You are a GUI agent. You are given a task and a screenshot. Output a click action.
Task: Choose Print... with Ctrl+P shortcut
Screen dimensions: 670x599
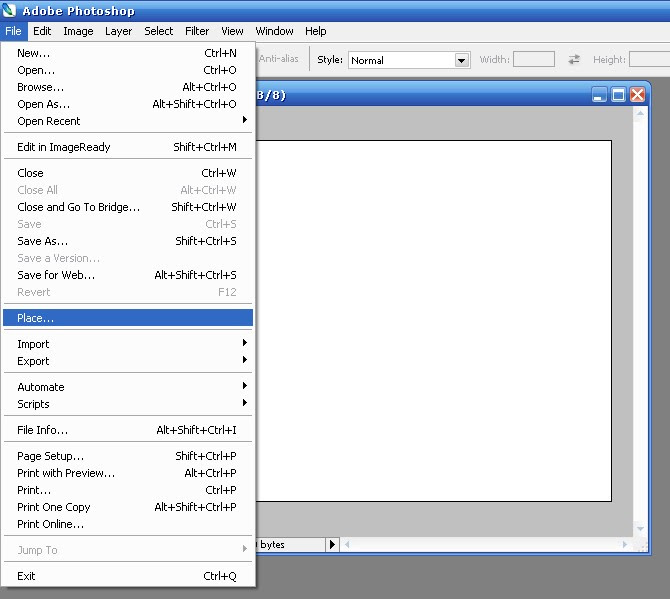click(x=128, y=490)
